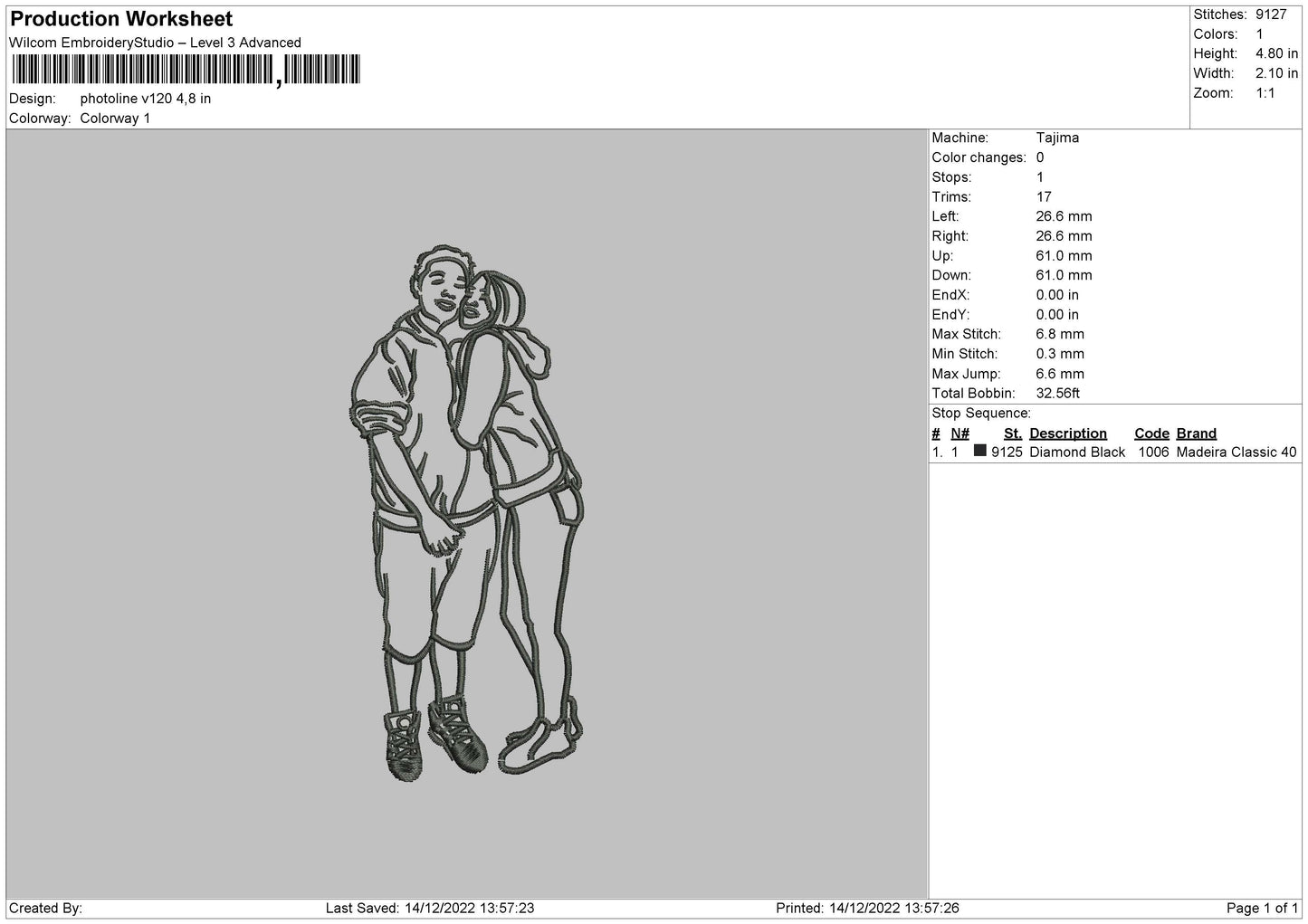This screenshot has width=1308, height=924.
Task: Click the Total Bobbin value 32.56ft
Action: pyautogui.click(x=1058, y=394)
